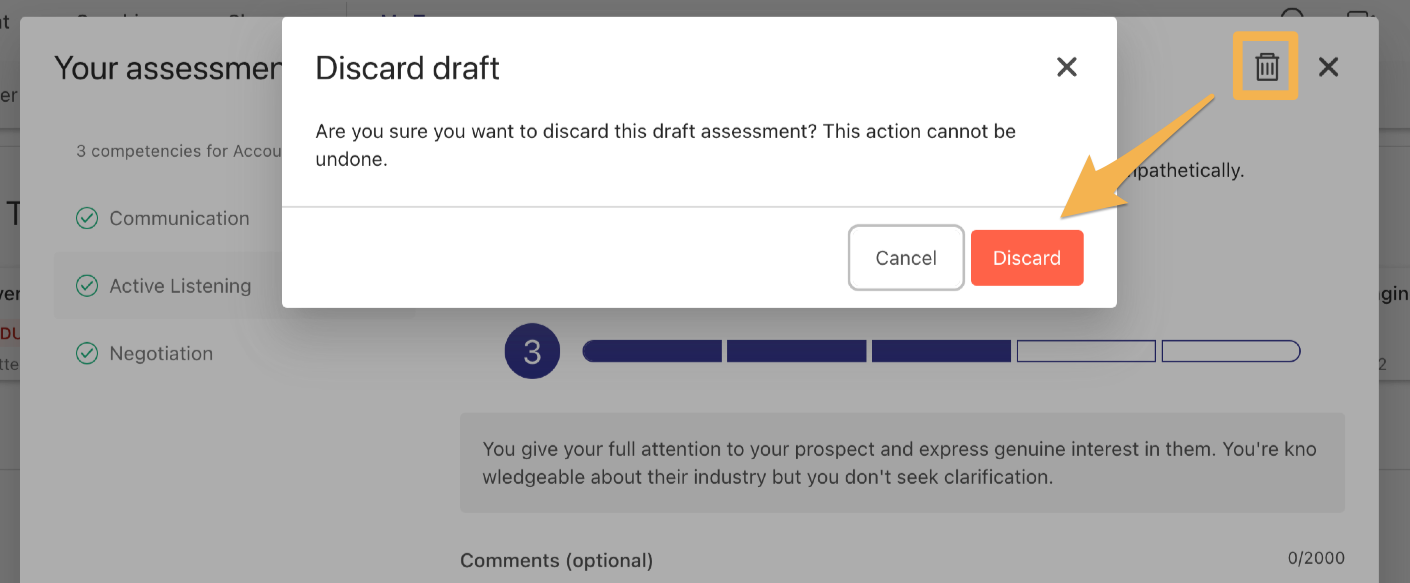Select the Communication competency
Image resolution: width=1410 pixels, height=583 pixels.
179,218
